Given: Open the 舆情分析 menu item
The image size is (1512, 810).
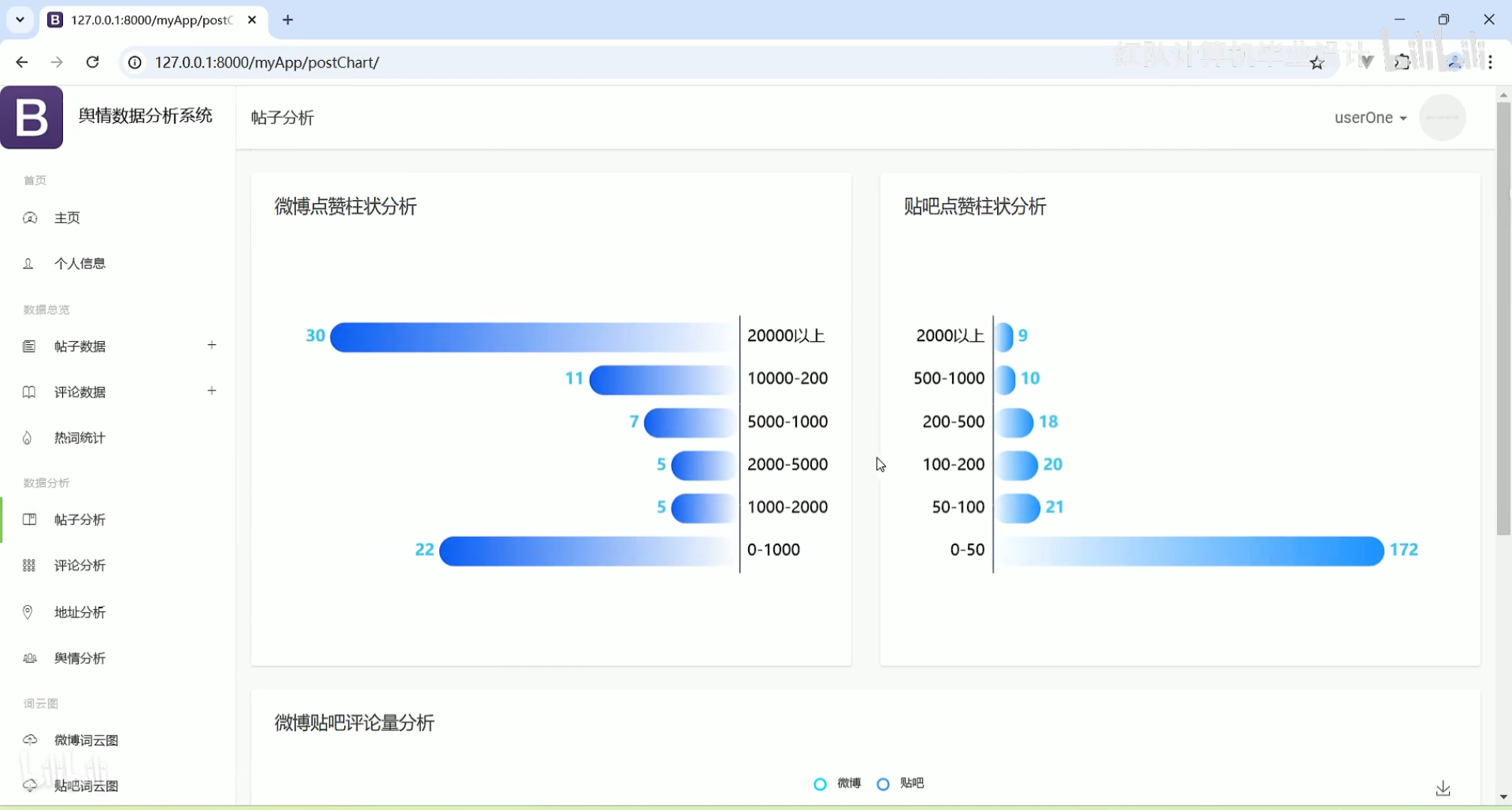Looking at the screenshot, I should tap(79, 658).
